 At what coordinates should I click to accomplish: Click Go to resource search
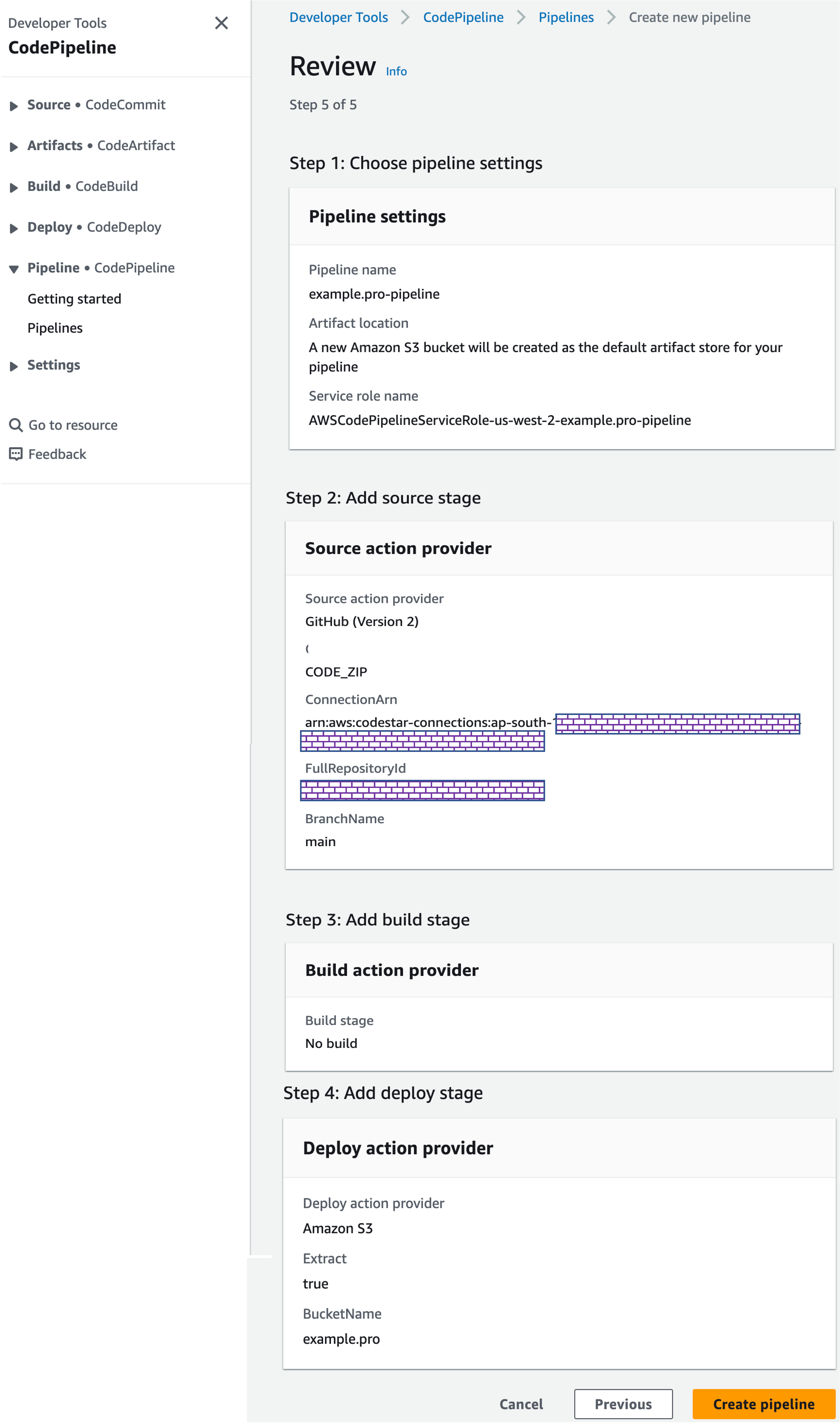73,425
